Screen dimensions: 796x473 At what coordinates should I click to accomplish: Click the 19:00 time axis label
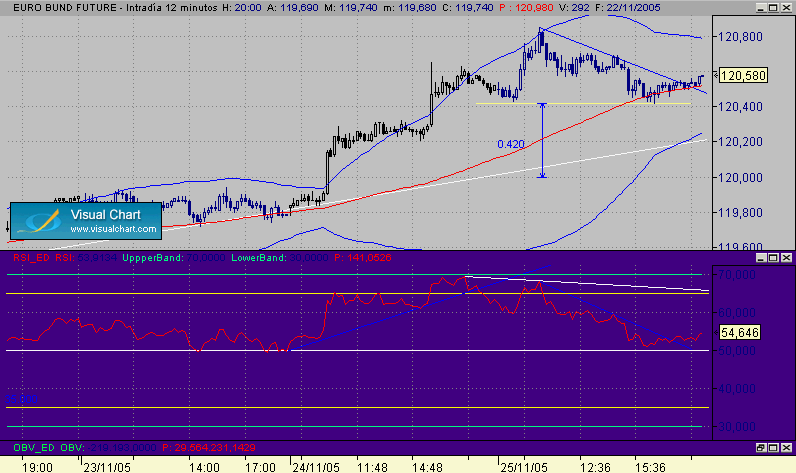click(38, 467)
